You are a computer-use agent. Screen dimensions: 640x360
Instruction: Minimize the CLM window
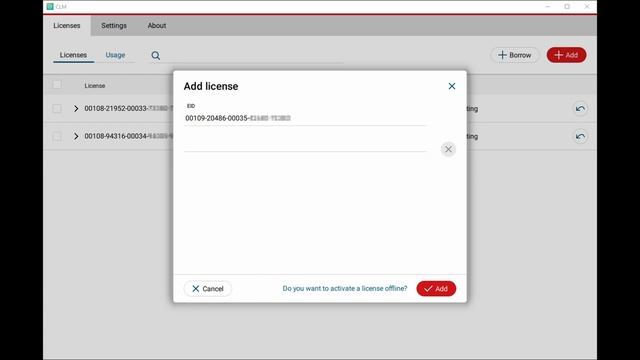[x=548, y=7]
